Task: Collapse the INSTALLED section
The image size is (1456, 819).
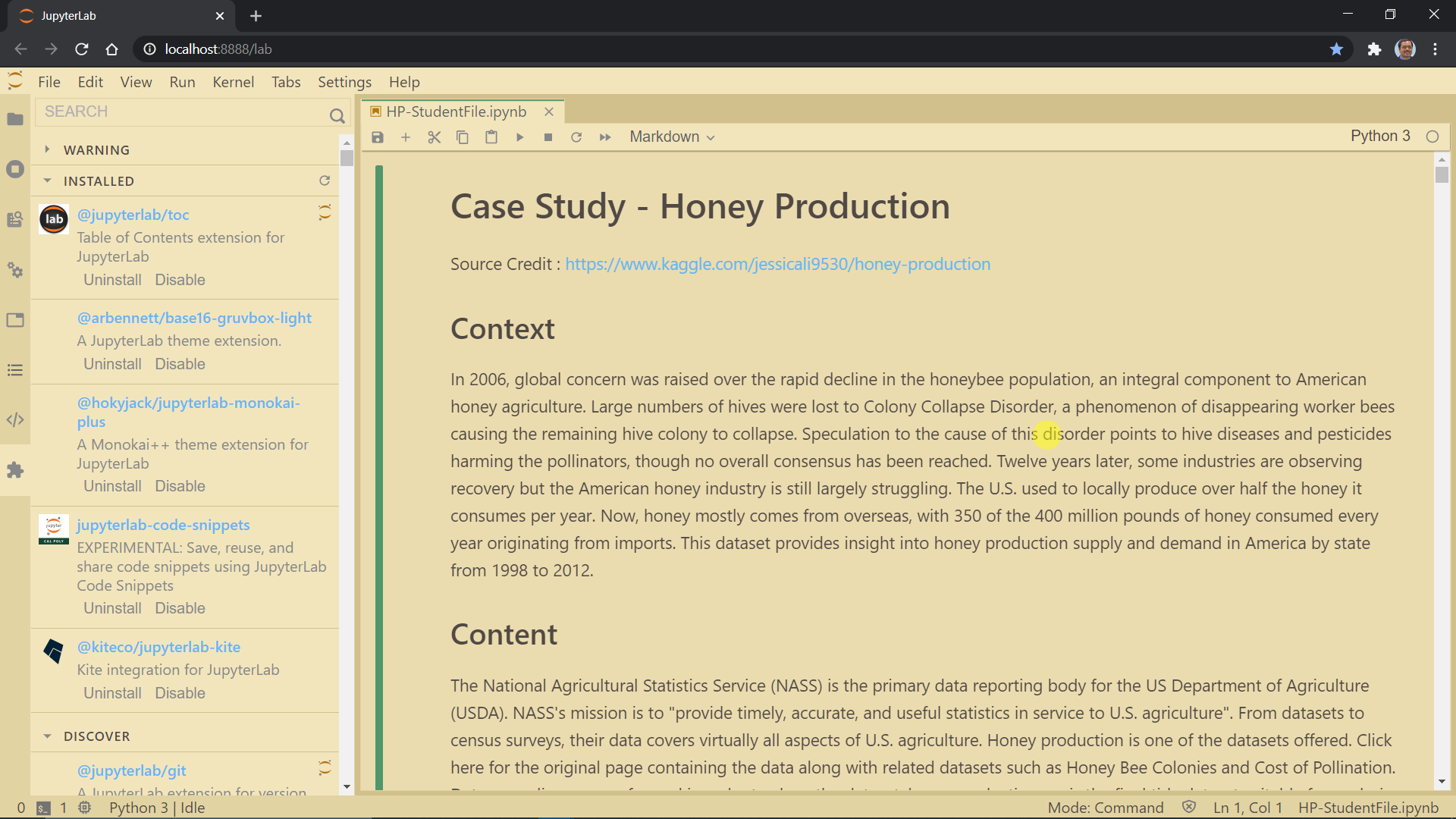Action: point(47,180)
